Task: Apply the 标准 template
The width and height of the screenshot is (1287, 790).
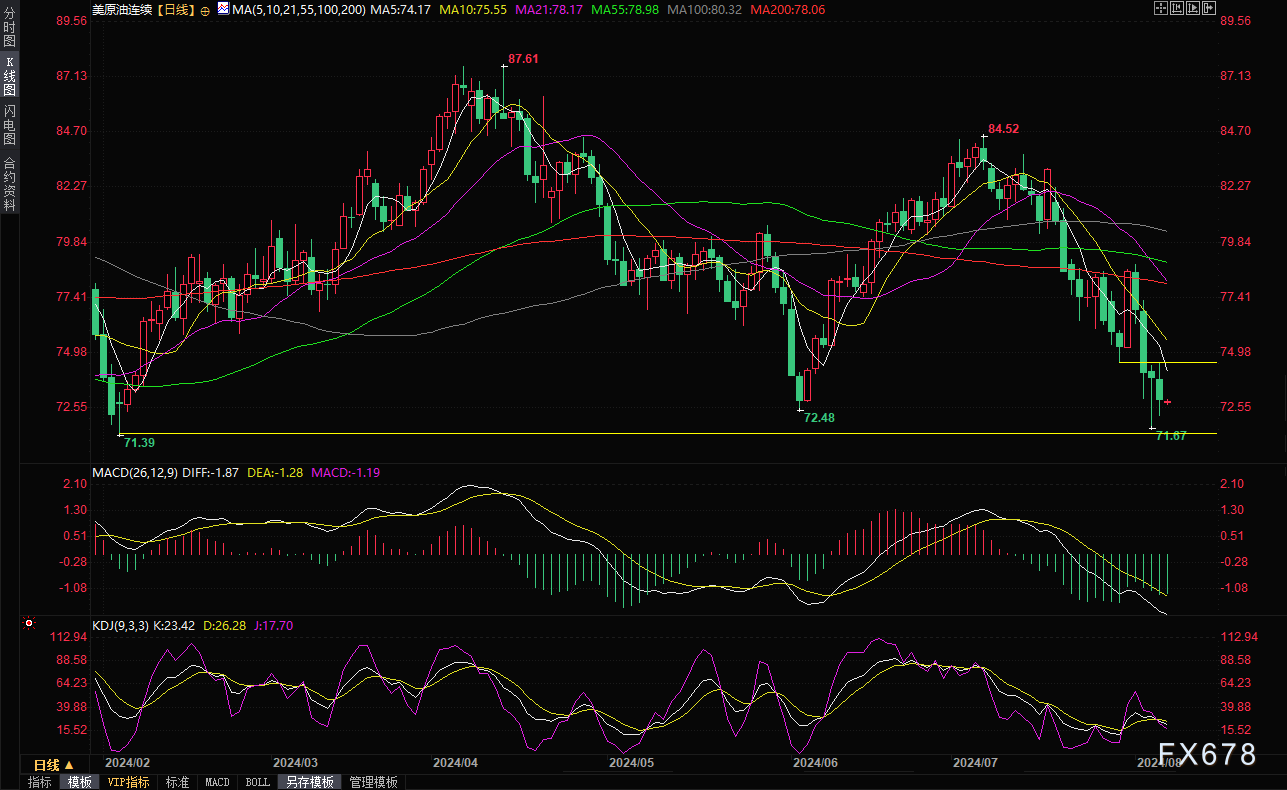Action: [177, 782]
